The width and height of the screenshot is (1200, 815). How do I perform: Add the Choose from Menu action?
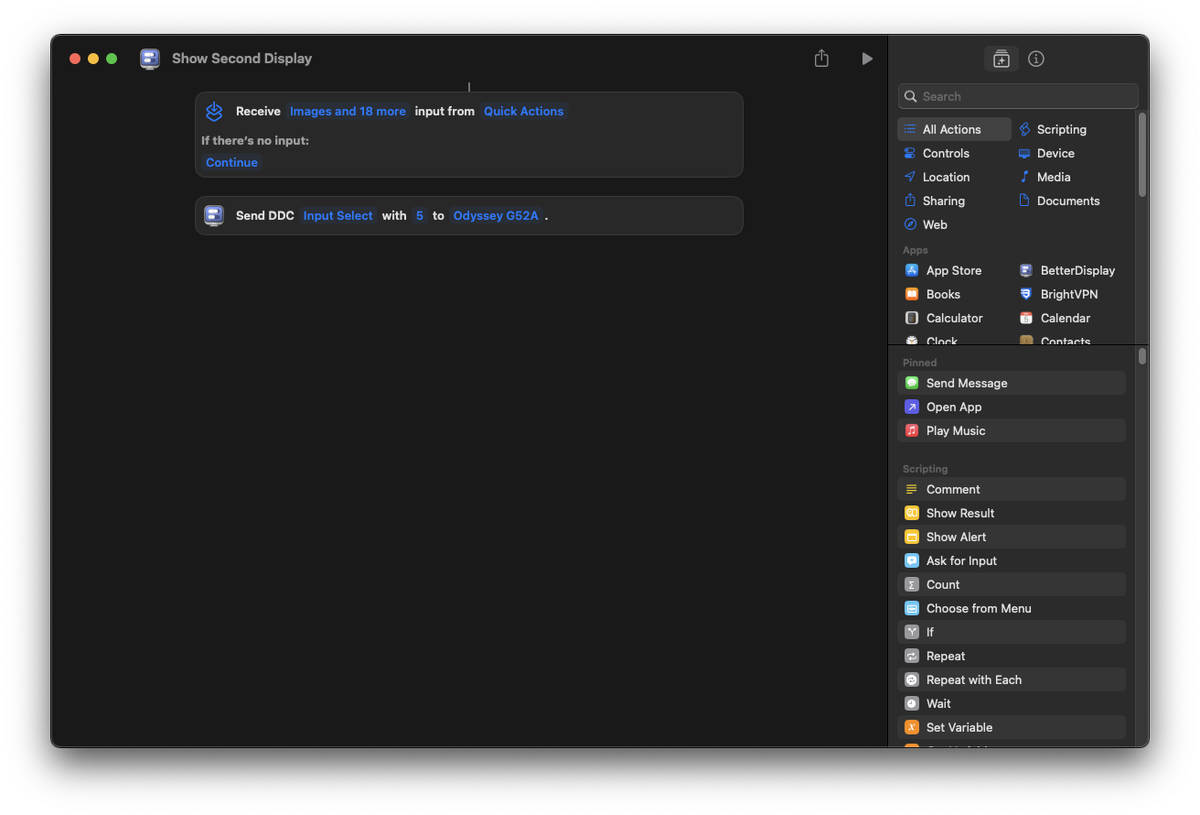pos(1011,608)
